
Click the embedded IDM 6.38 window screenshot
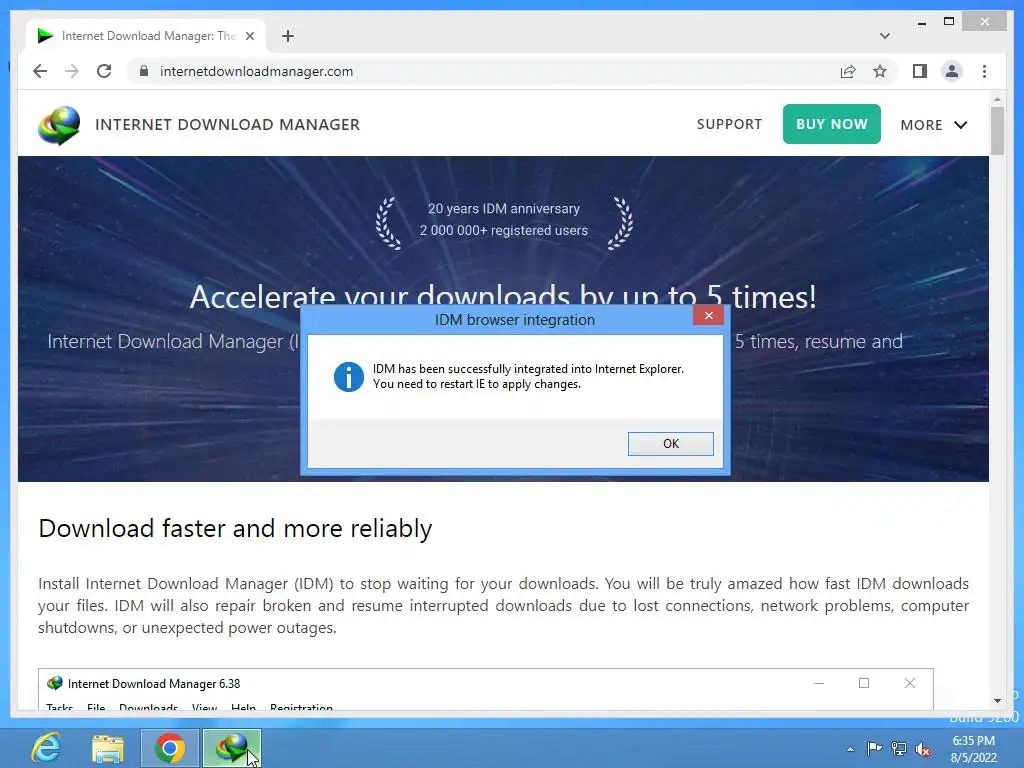coord(485,689)
